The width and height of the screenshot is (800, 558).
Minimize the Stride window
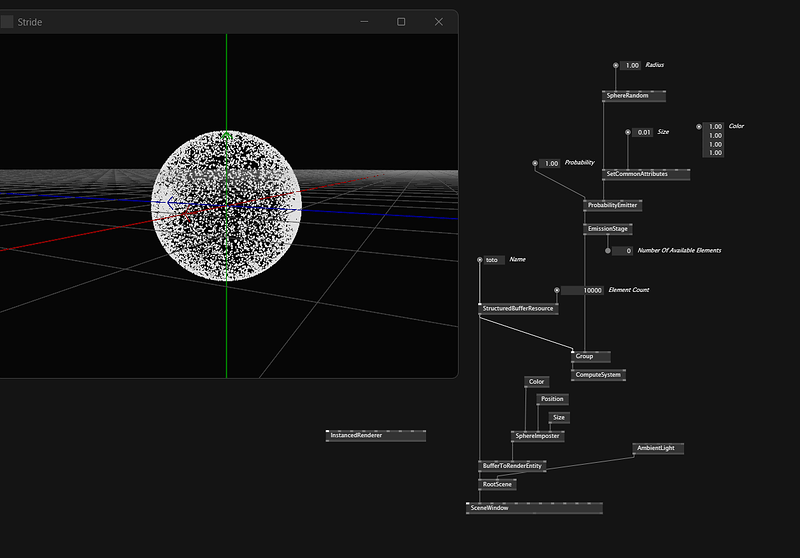(364, 22)
